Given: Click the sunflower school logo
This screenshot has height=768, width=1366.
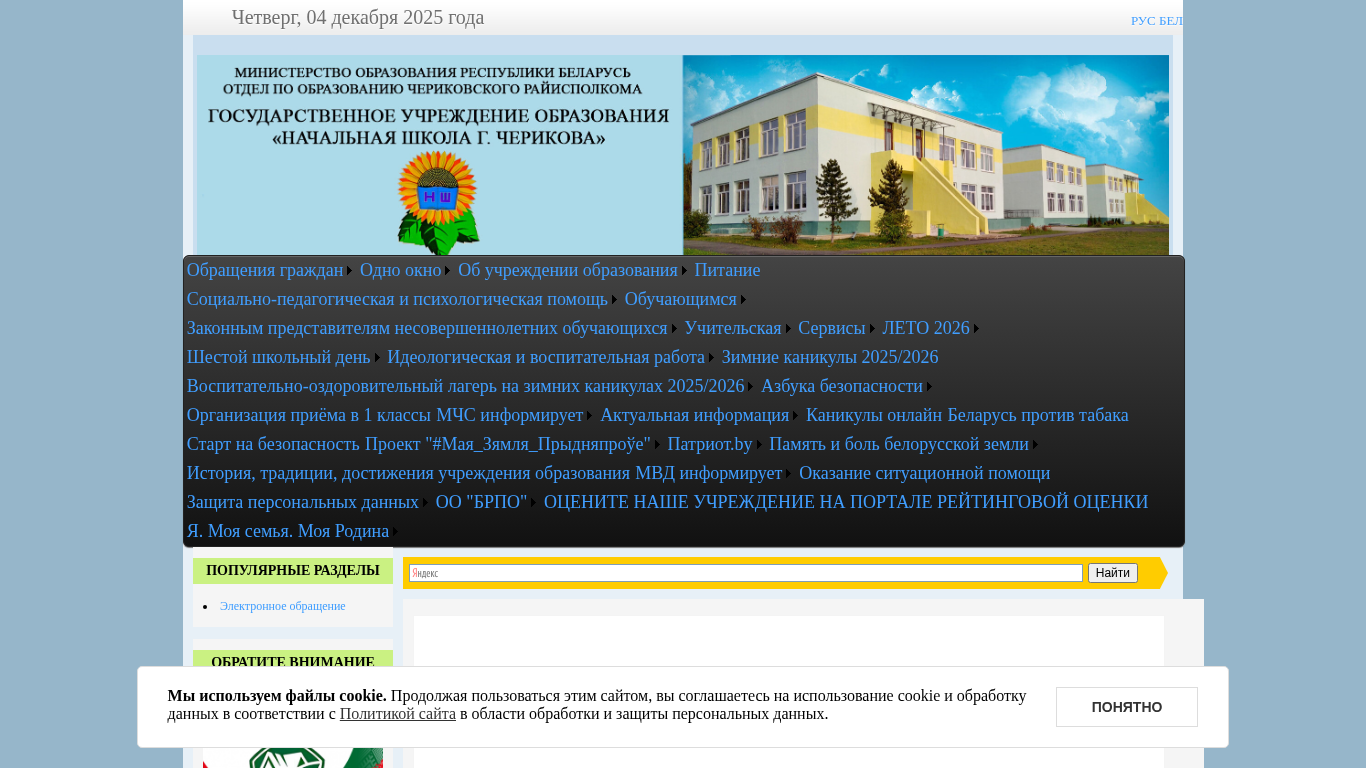Looking at the screenshot, I should pyautogui.click(x=438, y=202).
